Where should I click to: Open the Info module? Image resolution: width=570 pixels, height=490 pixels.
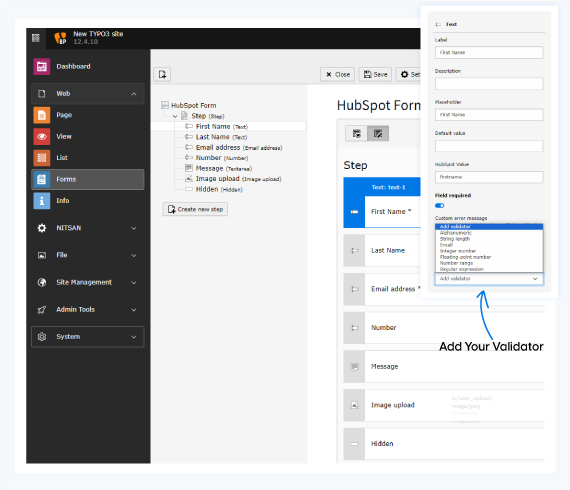[x=88, y=201]
